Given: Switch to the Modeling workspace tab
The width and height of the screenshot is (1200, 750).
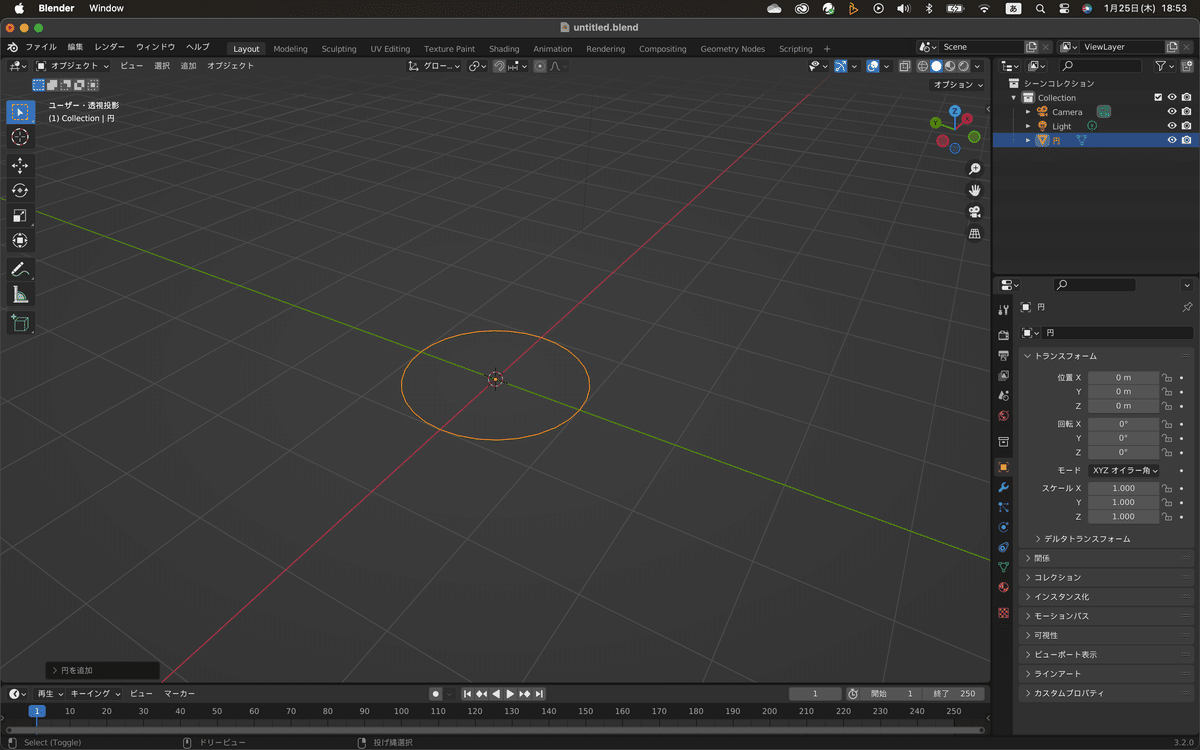Looking at the screenshot, I should coord(290,49).
